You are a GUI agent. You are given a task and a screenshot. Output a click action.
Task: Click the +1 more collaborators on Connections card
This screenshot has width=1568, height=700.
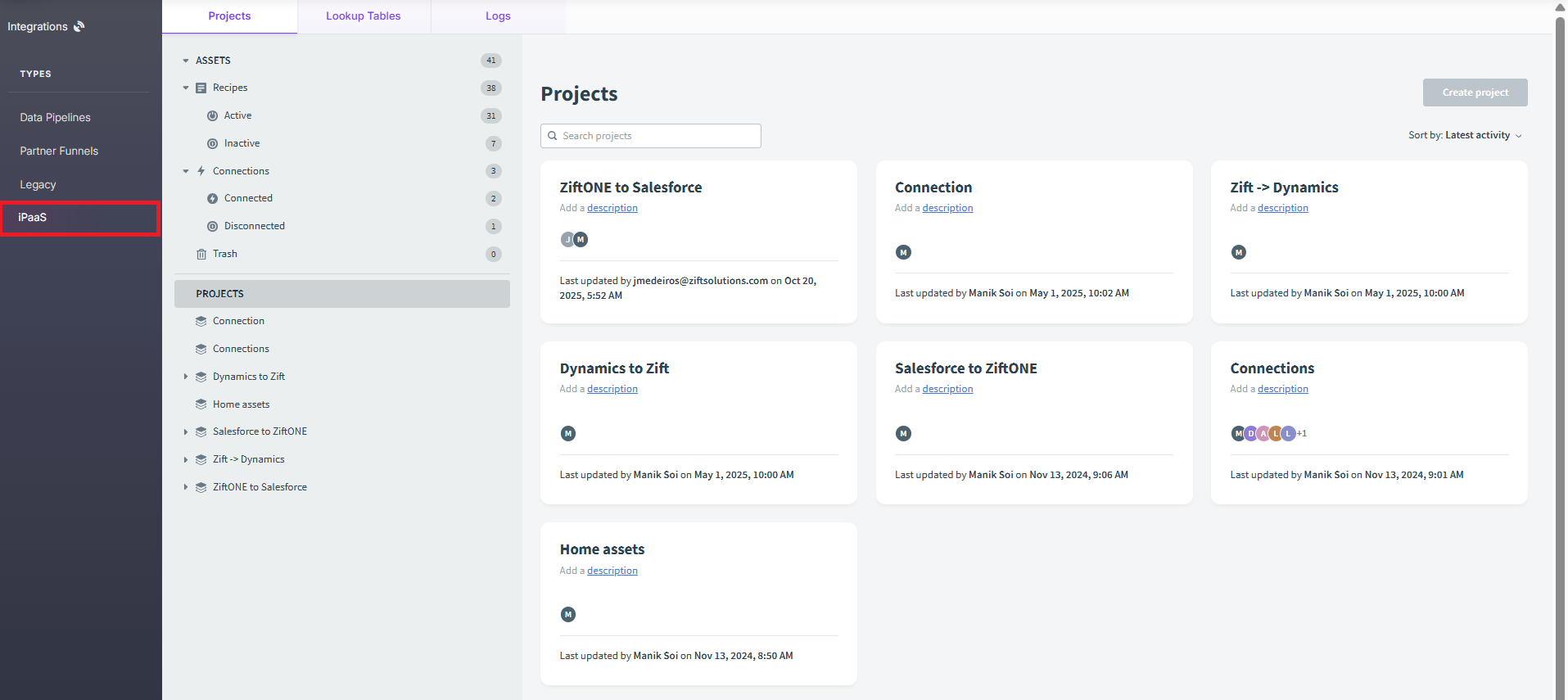(x=1302, y=433)
